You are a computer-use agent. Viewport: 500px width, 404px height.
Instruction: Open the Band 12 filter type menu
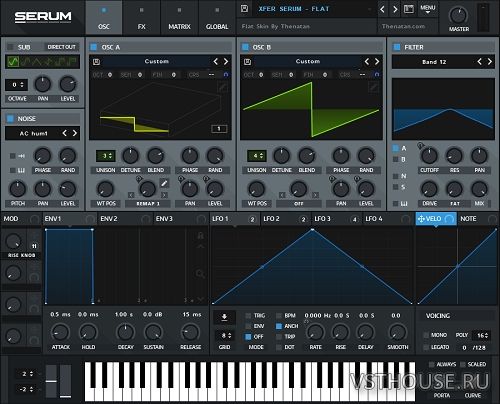point(434,62)
